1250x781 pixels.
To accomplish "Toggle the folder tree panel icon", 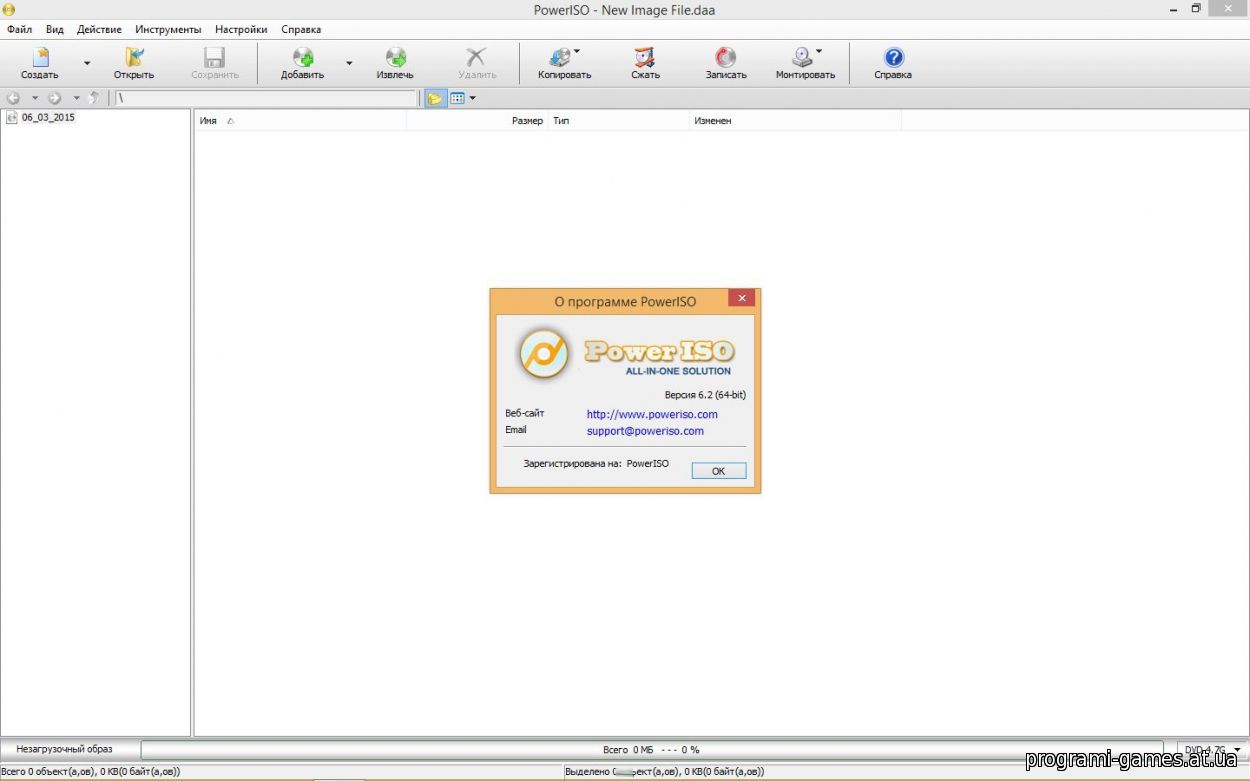I will click(x=435, y=98).
